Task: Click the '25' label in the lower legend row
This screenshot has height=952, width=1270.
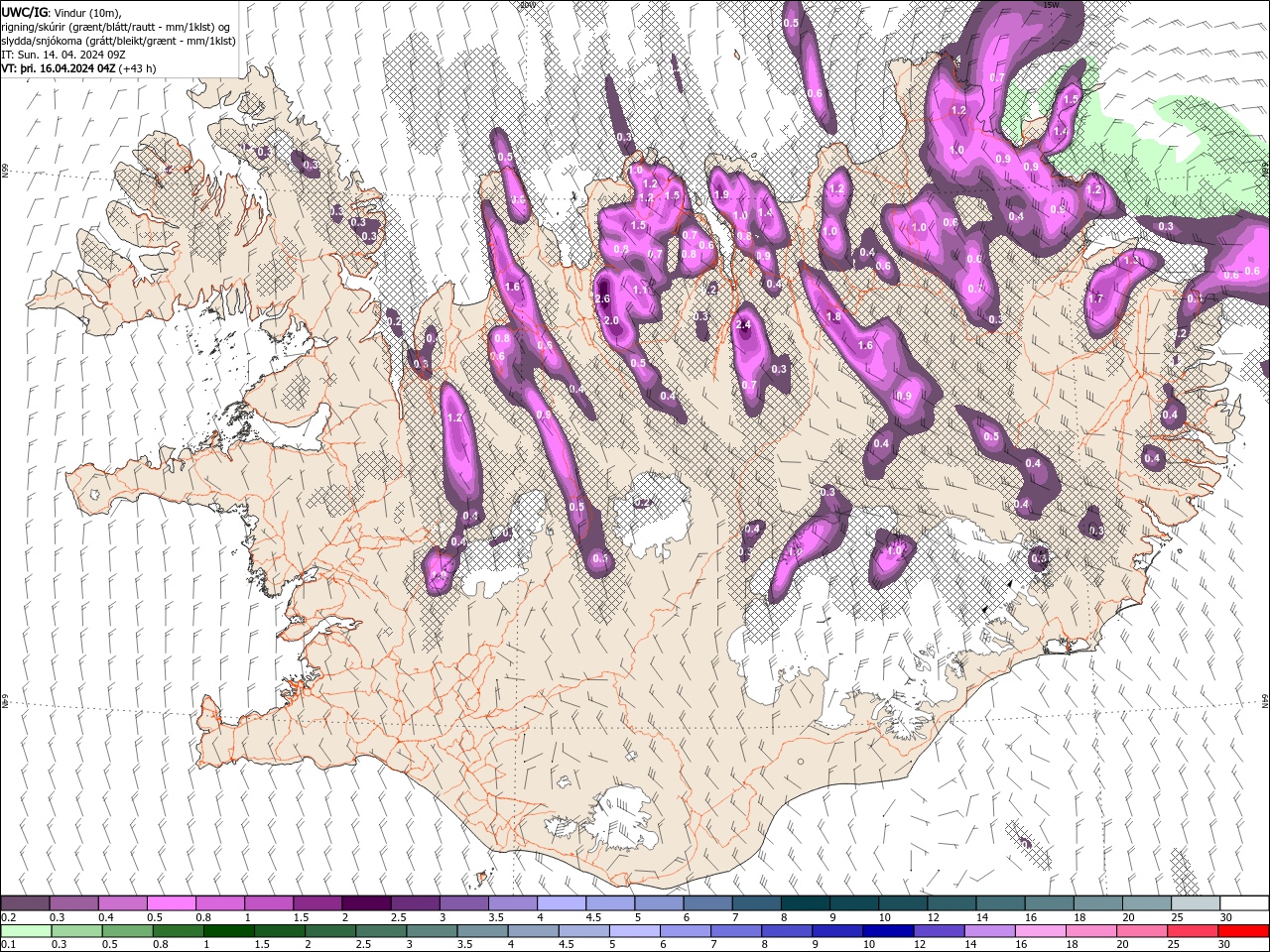Action: coord(1173,944)
